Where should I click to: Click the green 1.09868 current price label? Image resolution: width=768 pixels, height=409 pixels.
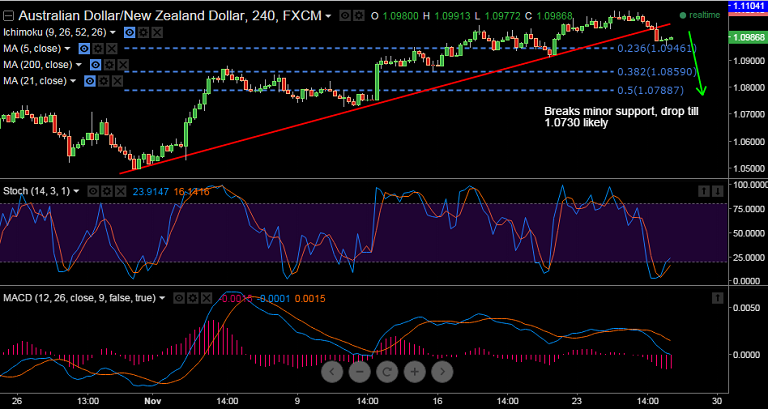pyautogui.click(x=748, y=37)
